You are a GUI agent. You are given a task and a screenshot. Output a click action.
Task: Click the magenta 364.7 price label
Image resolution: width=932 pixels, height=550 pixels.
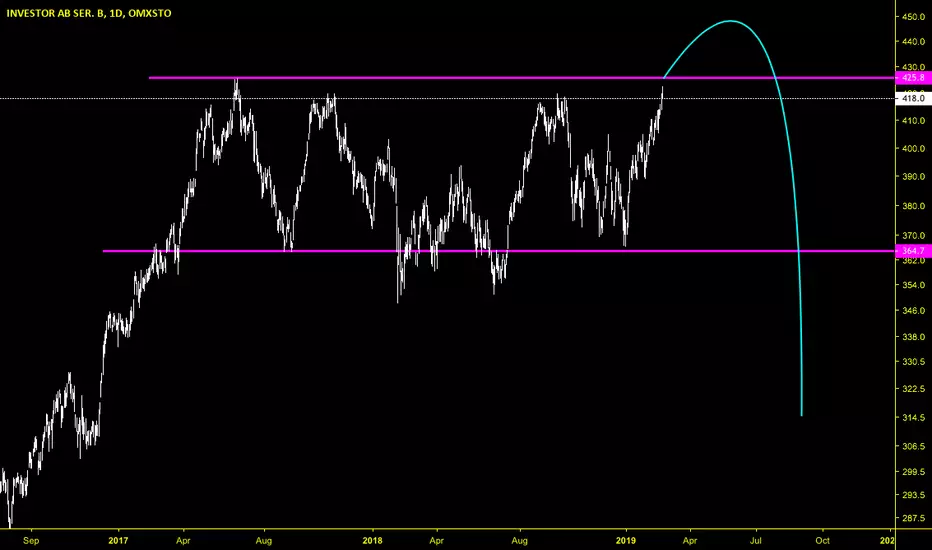[914, 251]
